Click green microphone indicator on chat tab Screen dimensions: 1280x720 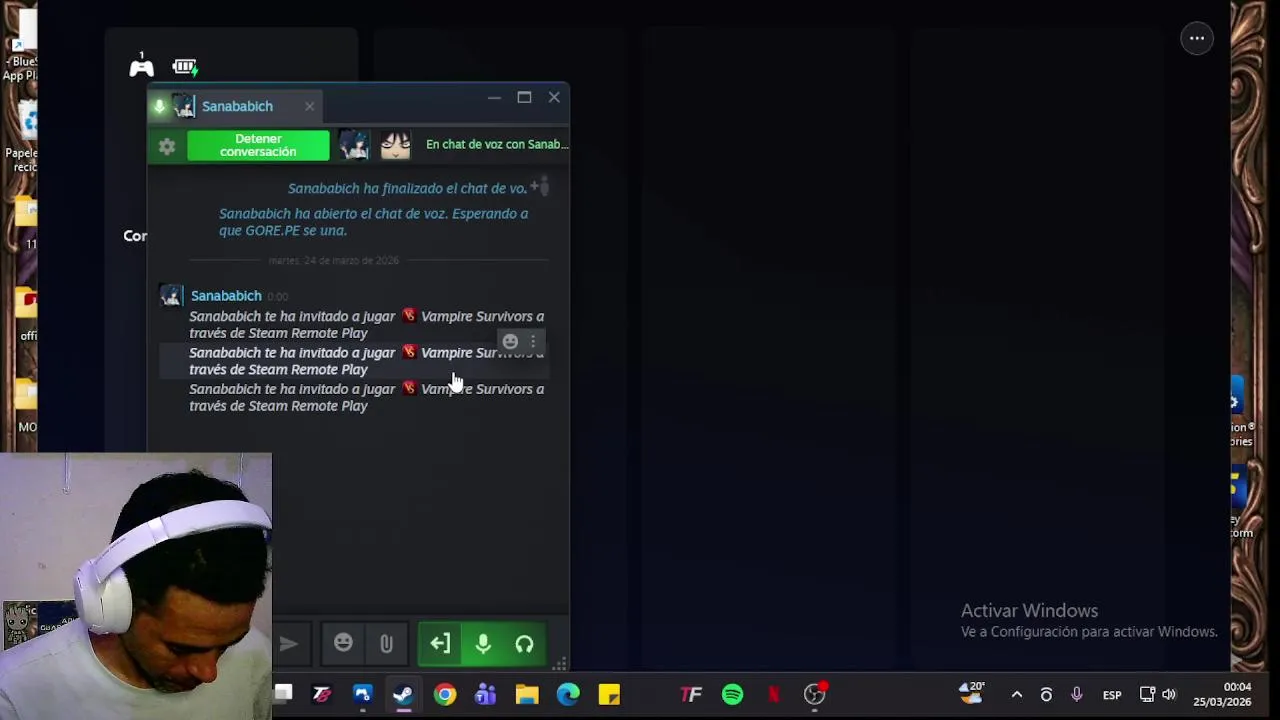click(x=159, y=106)
